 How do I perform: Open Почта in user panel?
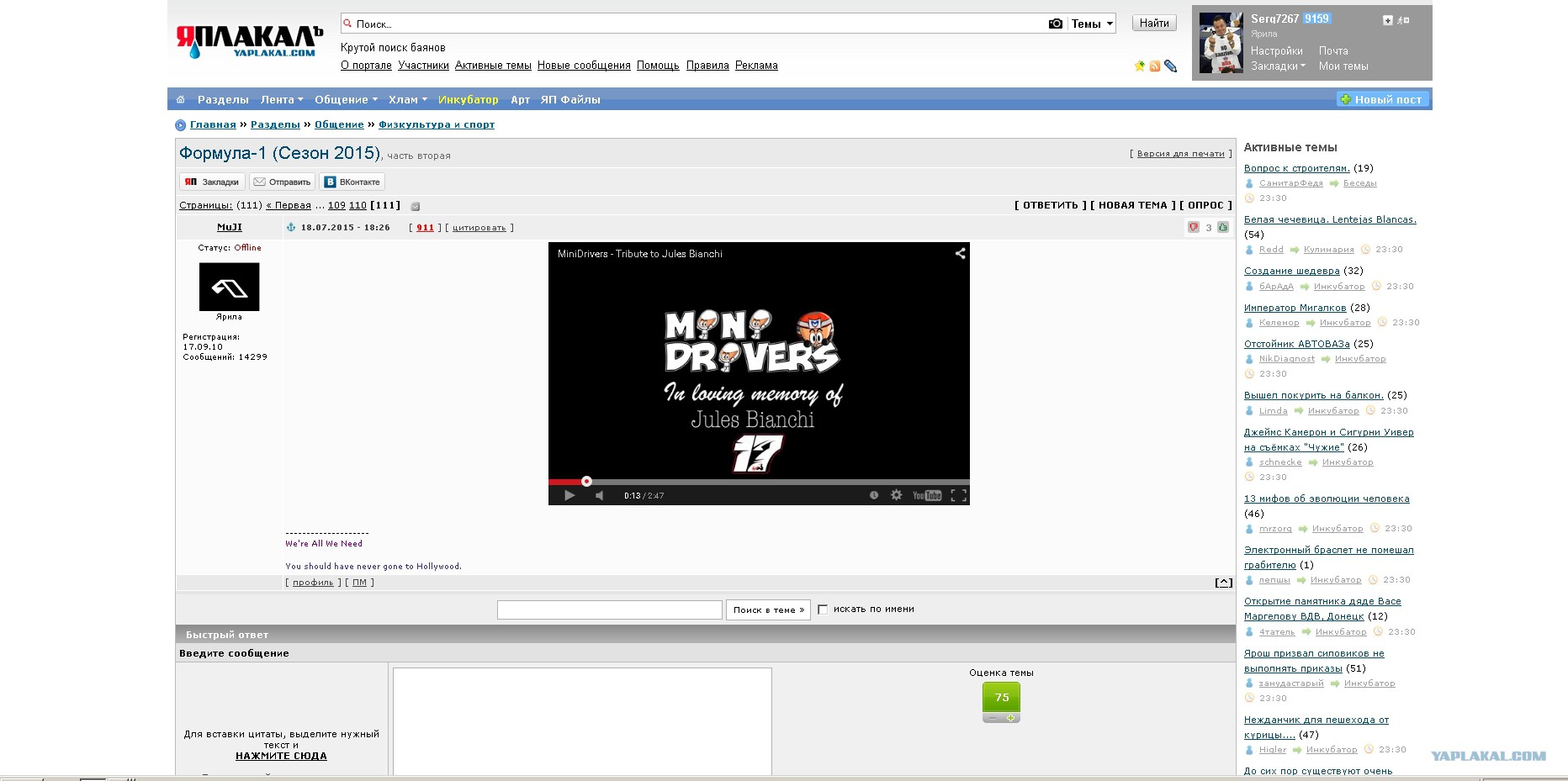click(x=1333, y=50)
